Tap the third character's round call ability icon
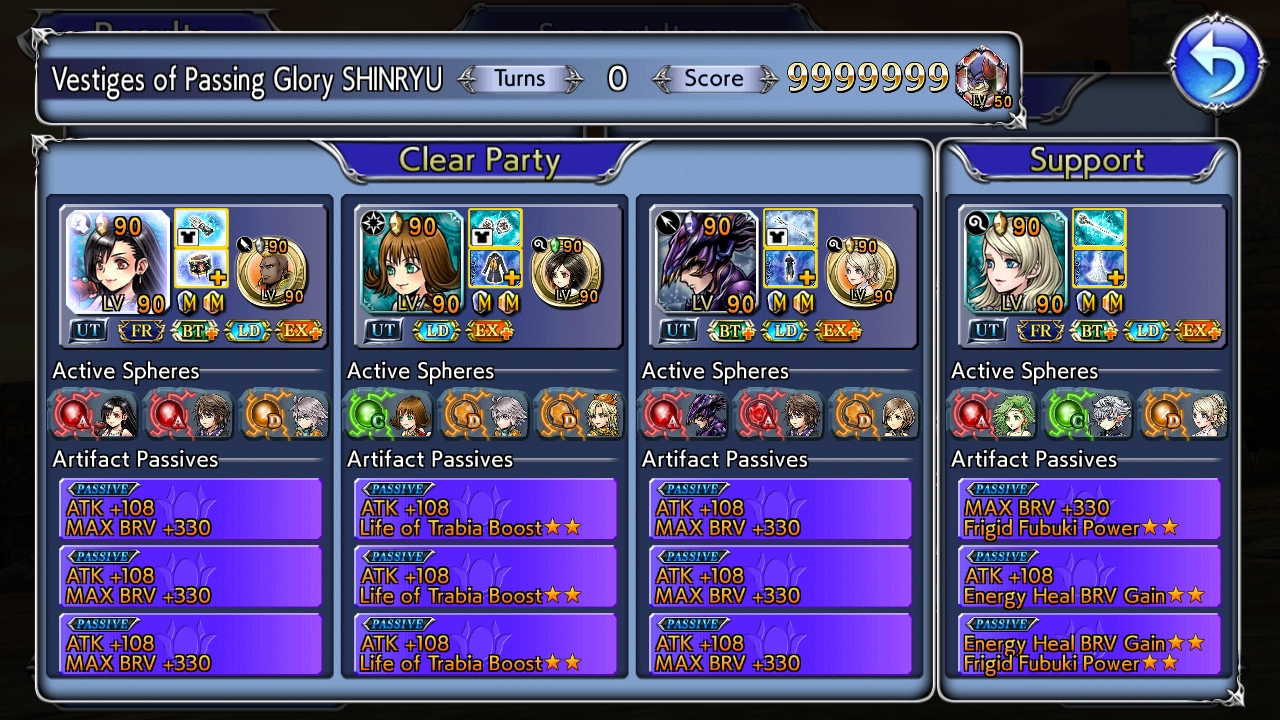 (x=861, y=270)
